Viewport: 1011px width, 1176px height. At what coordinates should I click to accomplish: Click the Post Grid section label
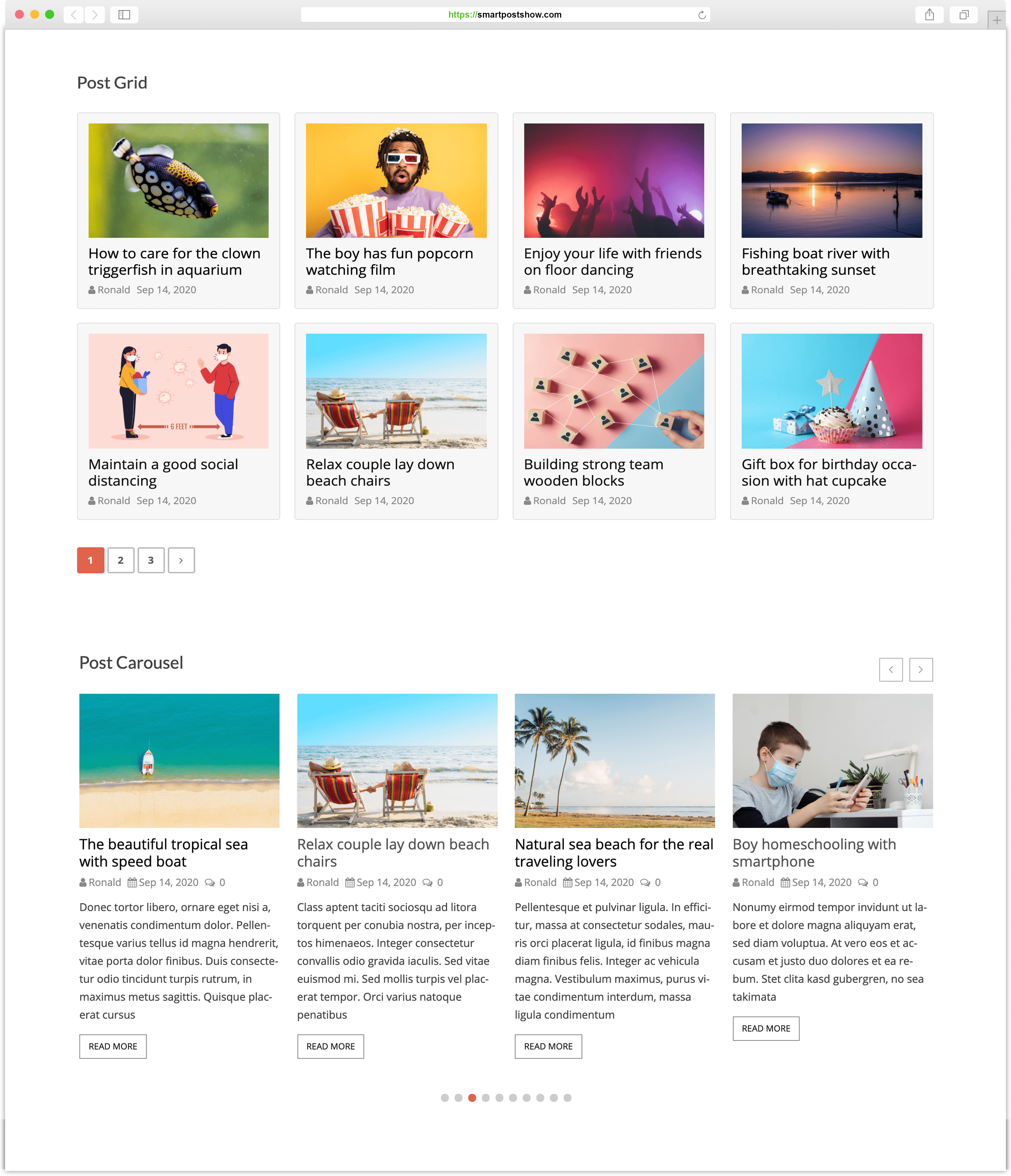click(113, 82)
